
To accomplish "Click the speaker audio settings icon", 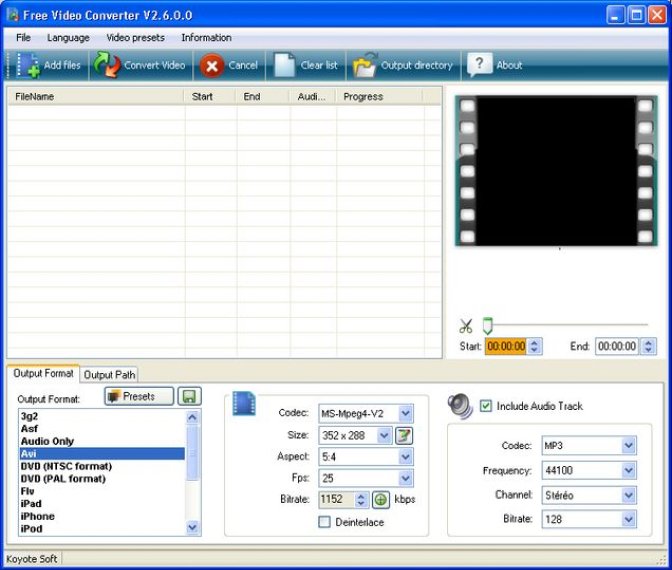I will (460, 405).
